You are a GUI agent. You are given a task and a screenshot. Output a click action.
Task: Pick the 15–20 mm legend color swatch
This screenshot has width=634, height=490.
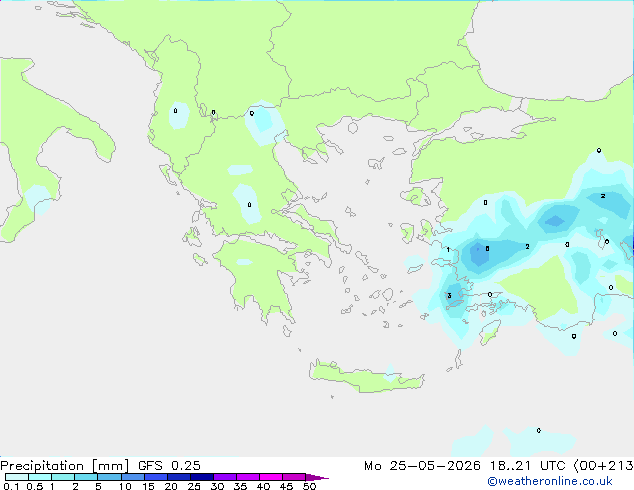[x=155, y=477]
